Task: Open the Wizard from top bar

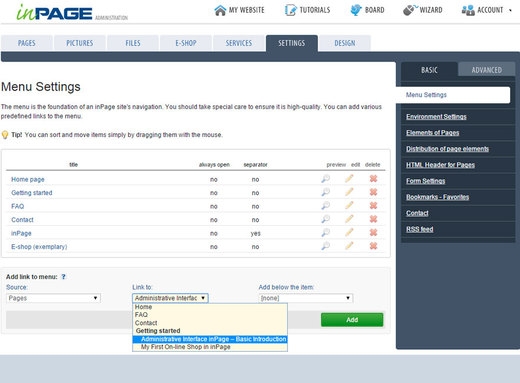Action: [423, 10]
